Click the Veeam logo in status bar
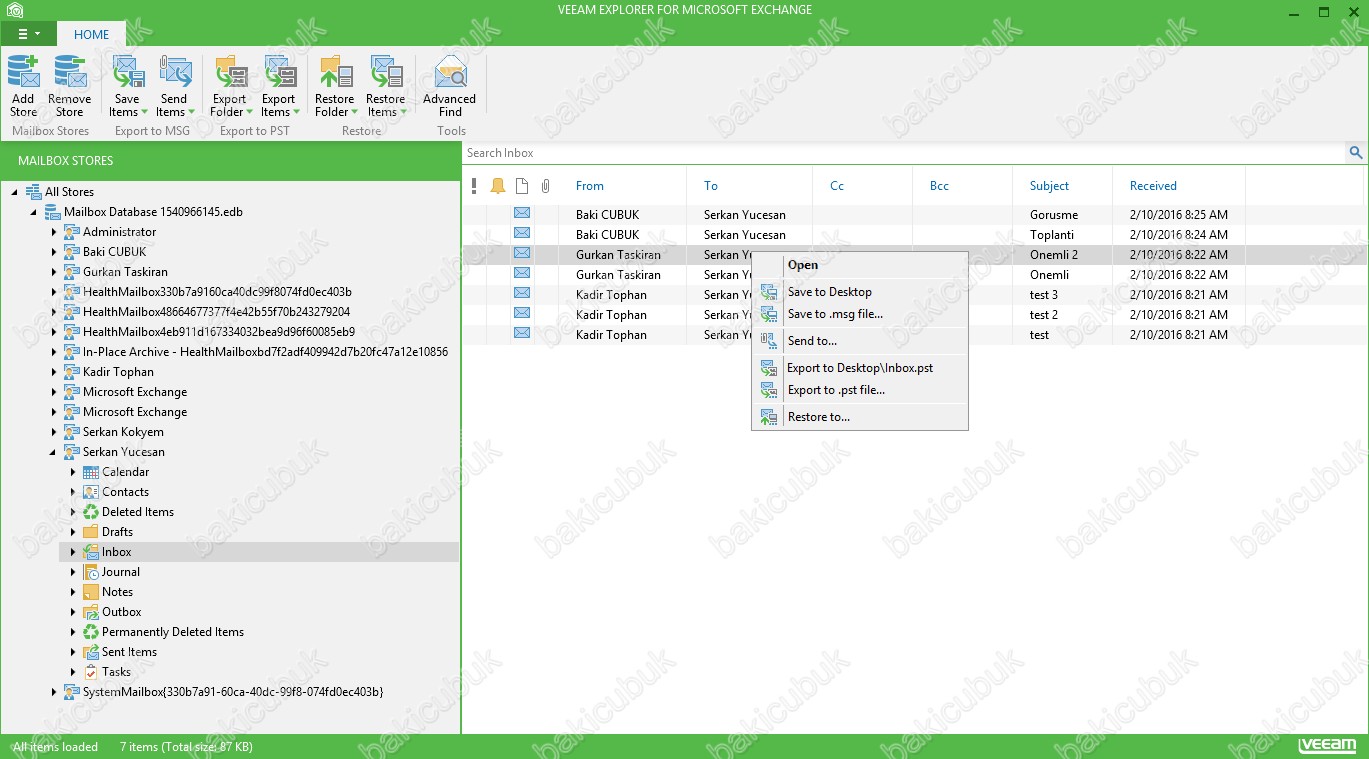 (x=1327, y=746)
